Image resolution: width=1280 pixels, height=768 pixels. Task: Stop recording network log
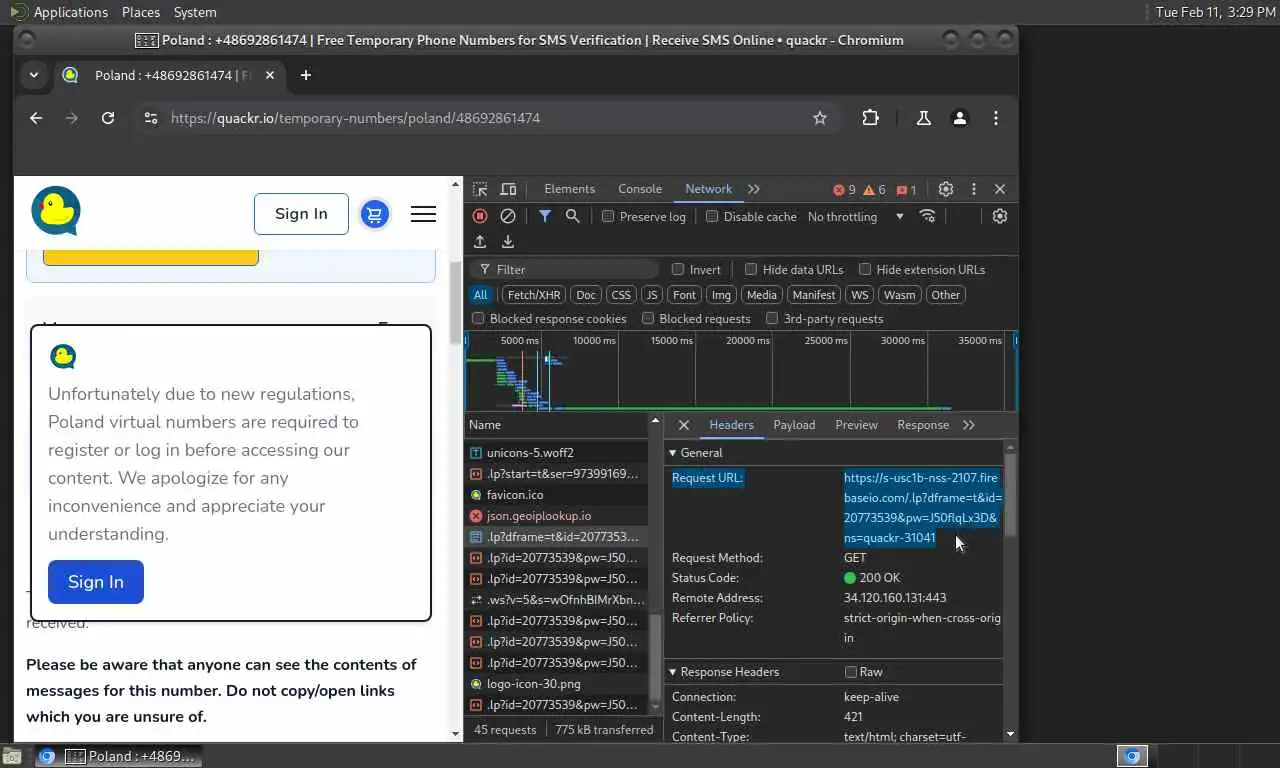point(480,216)
